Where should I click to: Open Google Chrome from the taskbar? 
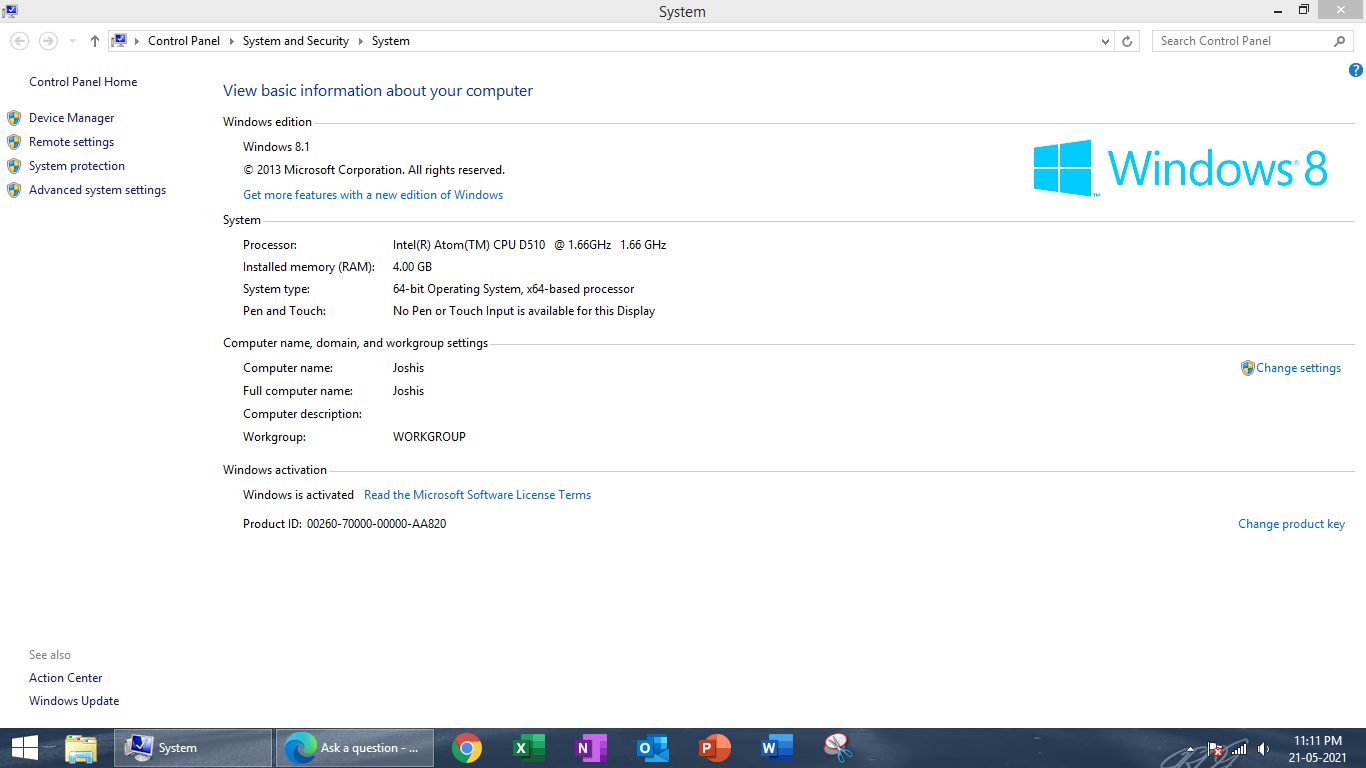point(467,747)
